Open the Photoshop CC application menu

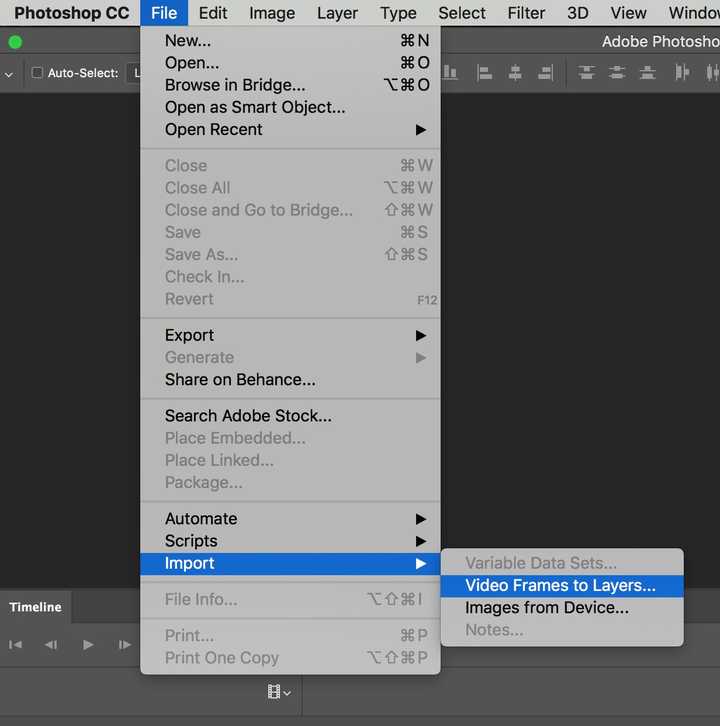(72, 13)
